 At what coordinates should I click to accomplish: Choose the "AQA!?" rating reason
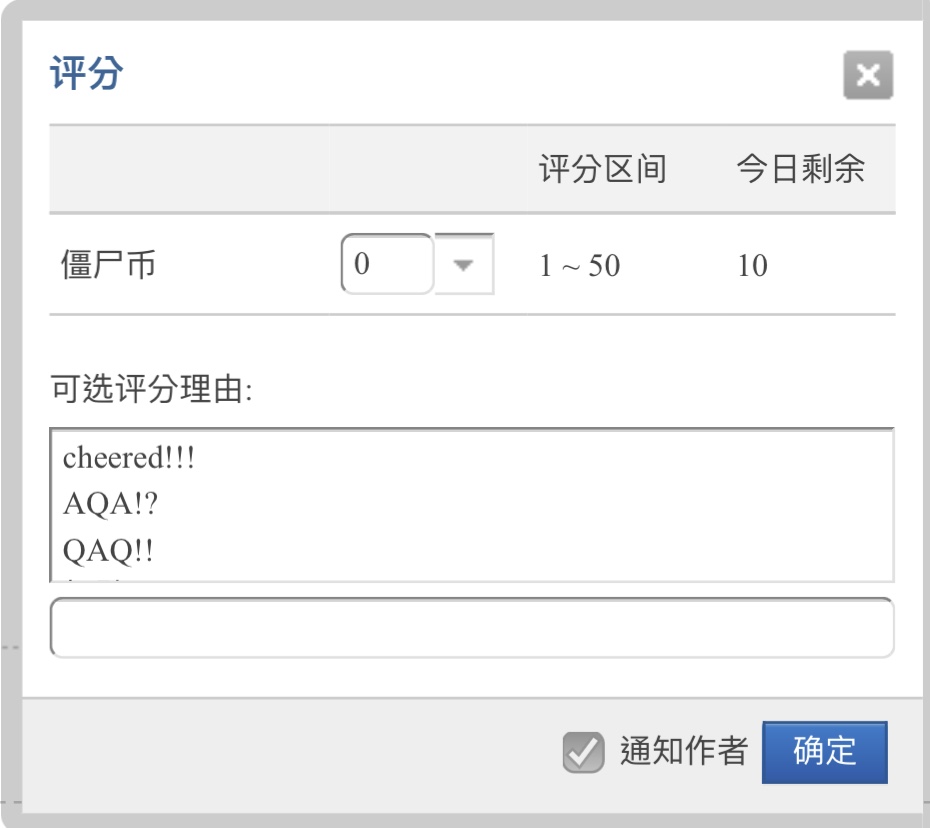pyautogui.click(x=111, y=505)
